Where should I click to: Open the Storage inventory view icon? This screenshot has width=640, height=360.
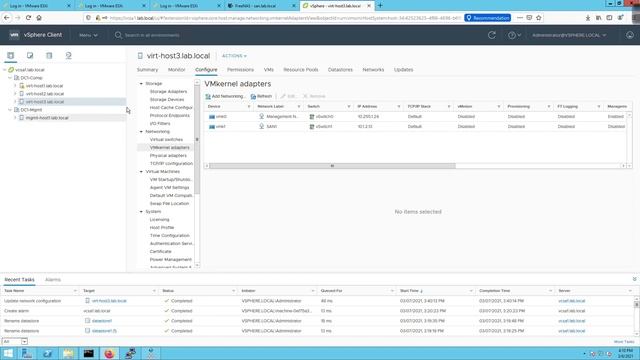pos(49,56)
